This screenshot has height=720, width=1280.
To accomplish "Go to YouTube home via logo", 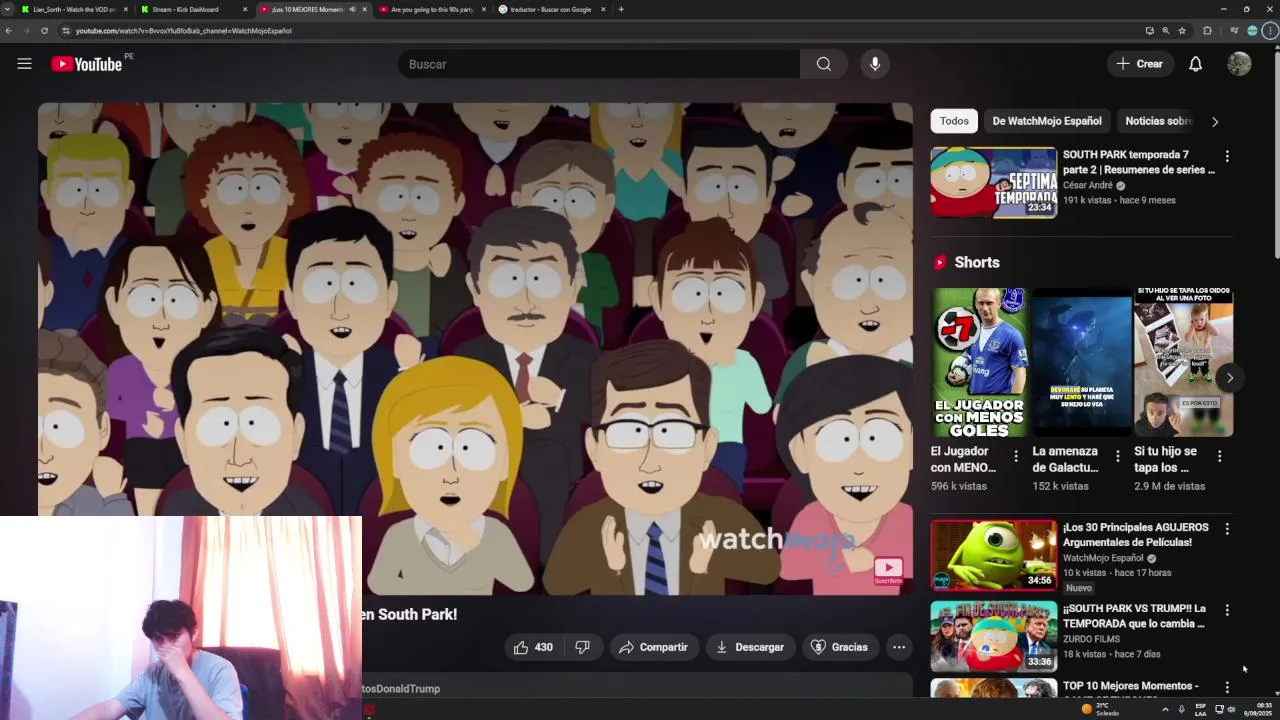I will point(87,64).
